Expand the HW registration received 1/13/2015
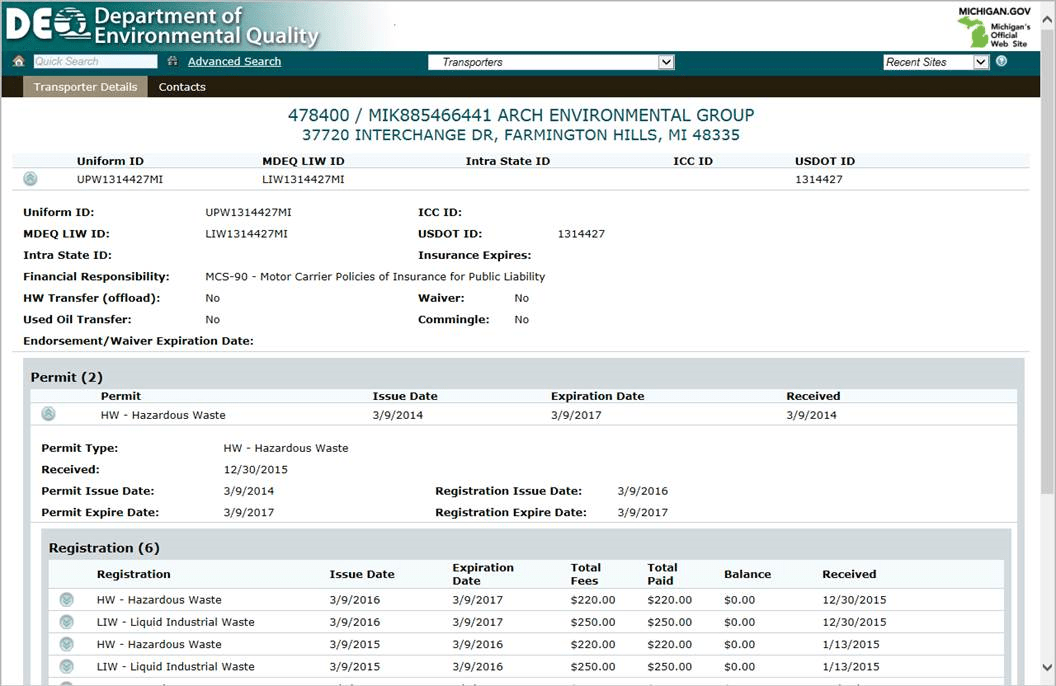This screenshot has height=686, width=1056. [x=66, y=644]
